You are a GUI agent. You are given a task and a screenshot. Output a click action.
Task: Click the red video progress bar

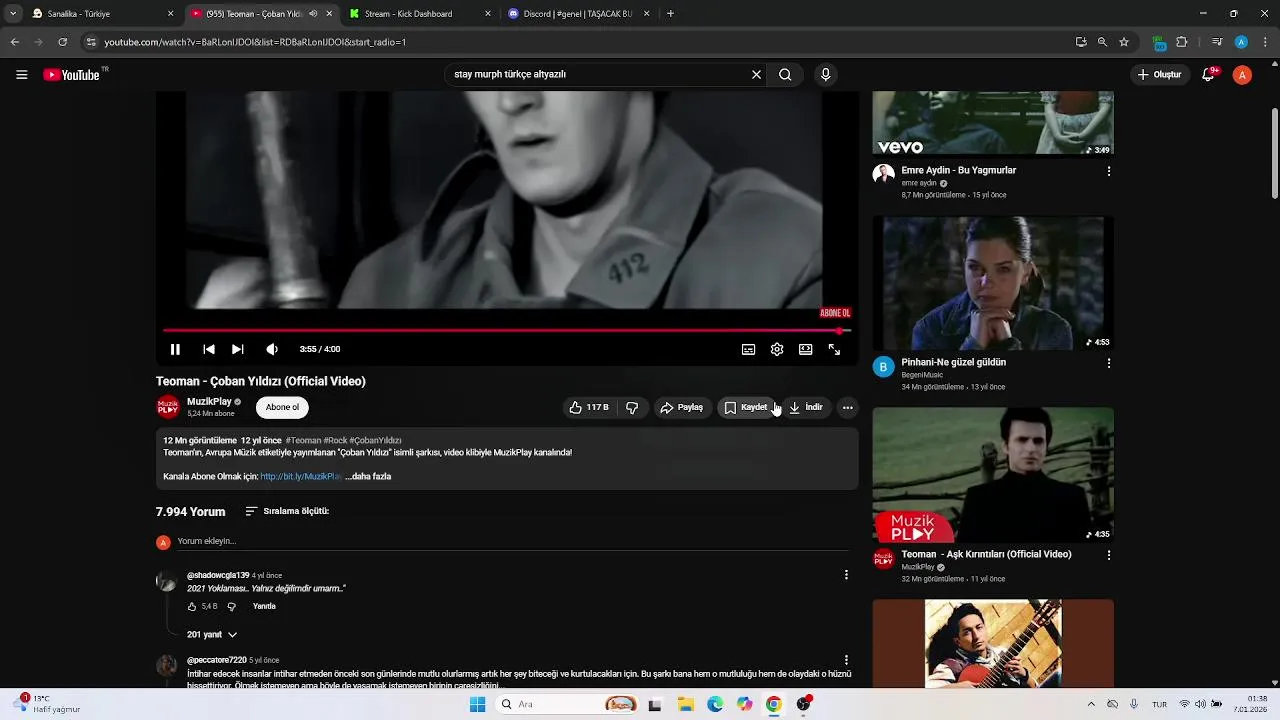pos(506,330)
